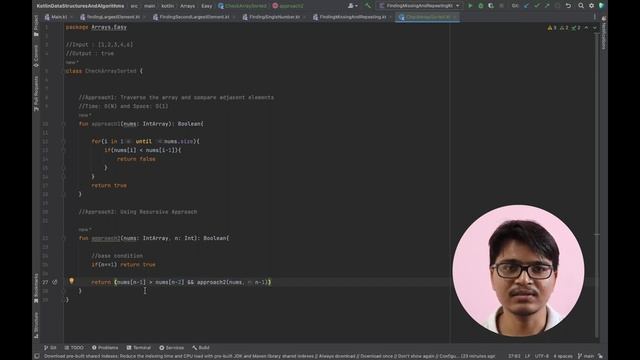The height and width of the screenshot is (360, 640).
Task: Collapse fun approach2 fold marker
Action: pyautogui.click(x=64, y=238)
